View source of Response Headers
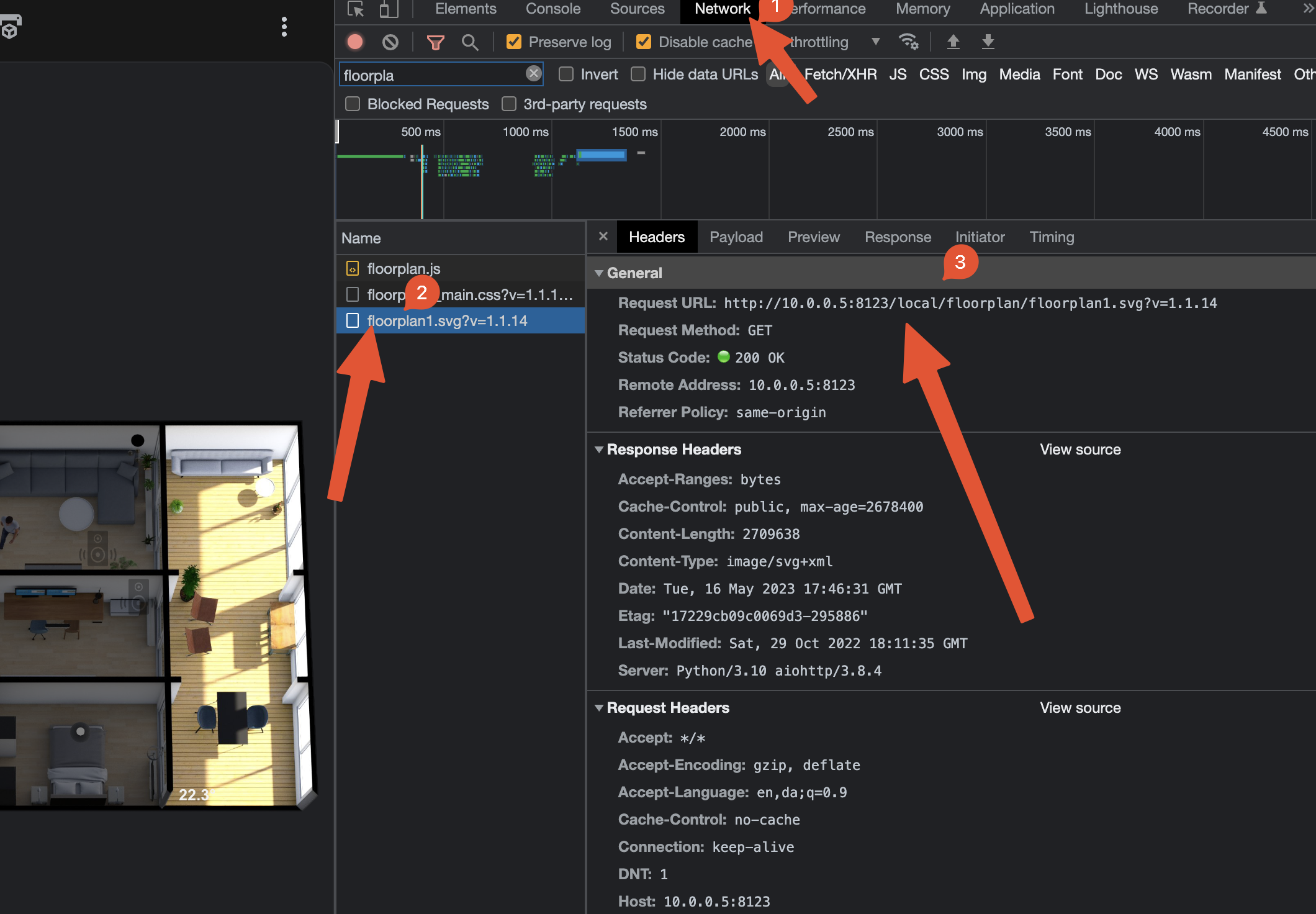The height and width of the screenshot is (914, 1316). point(1080,449)
